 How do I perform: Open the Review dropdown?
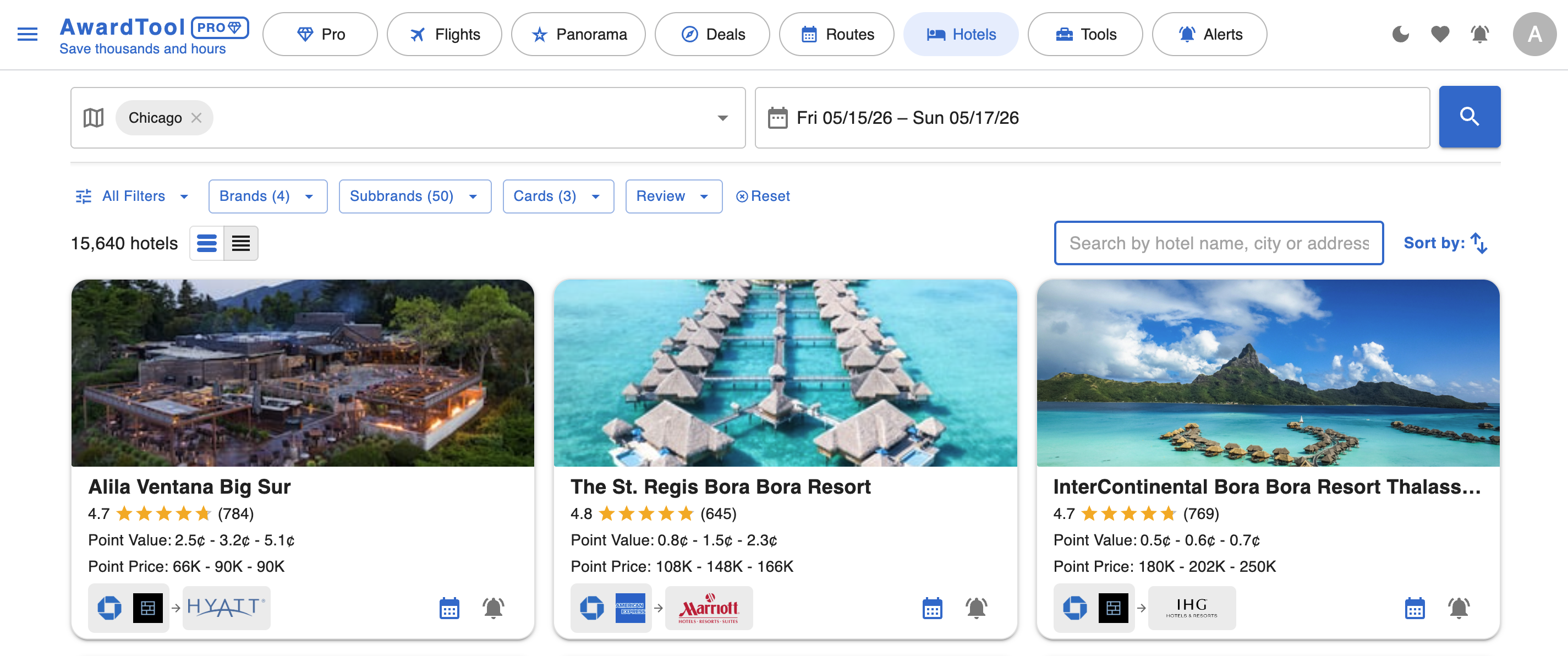coord(674,196)
